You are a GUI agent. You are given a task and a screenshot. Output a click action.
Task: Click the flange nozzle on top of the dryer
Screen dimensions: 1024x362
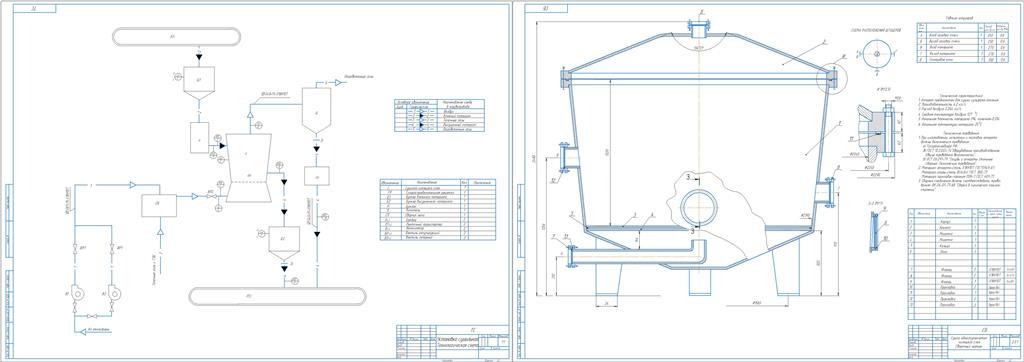coord(700,30)
